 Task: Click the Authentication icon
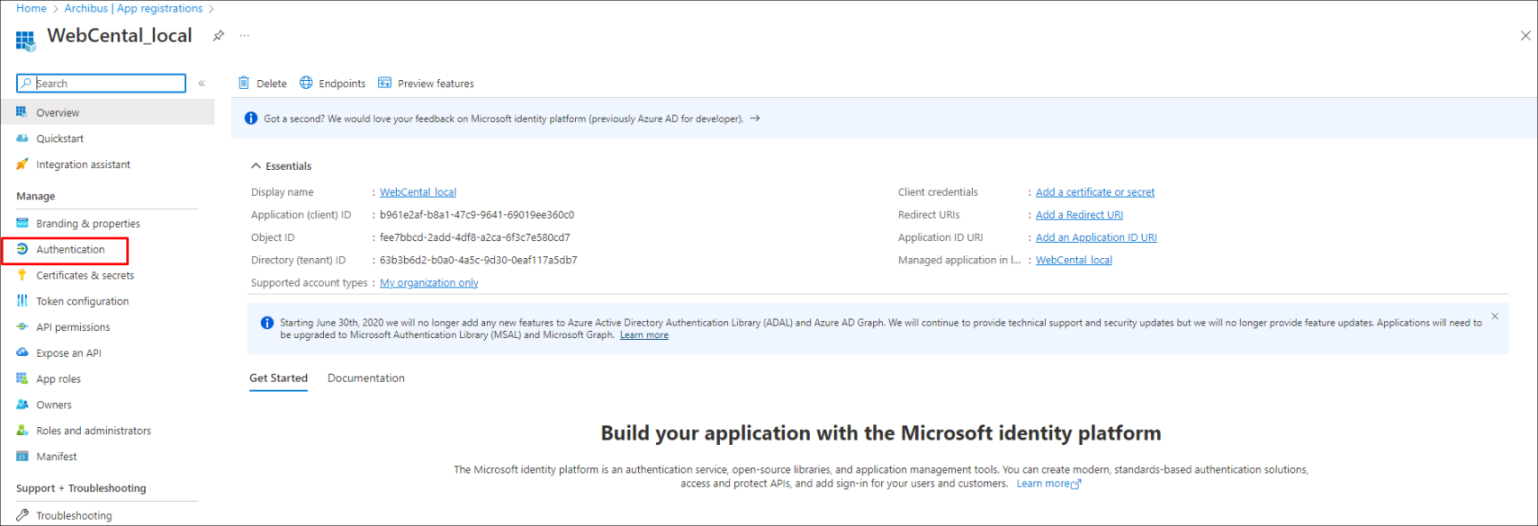[22, 249]
